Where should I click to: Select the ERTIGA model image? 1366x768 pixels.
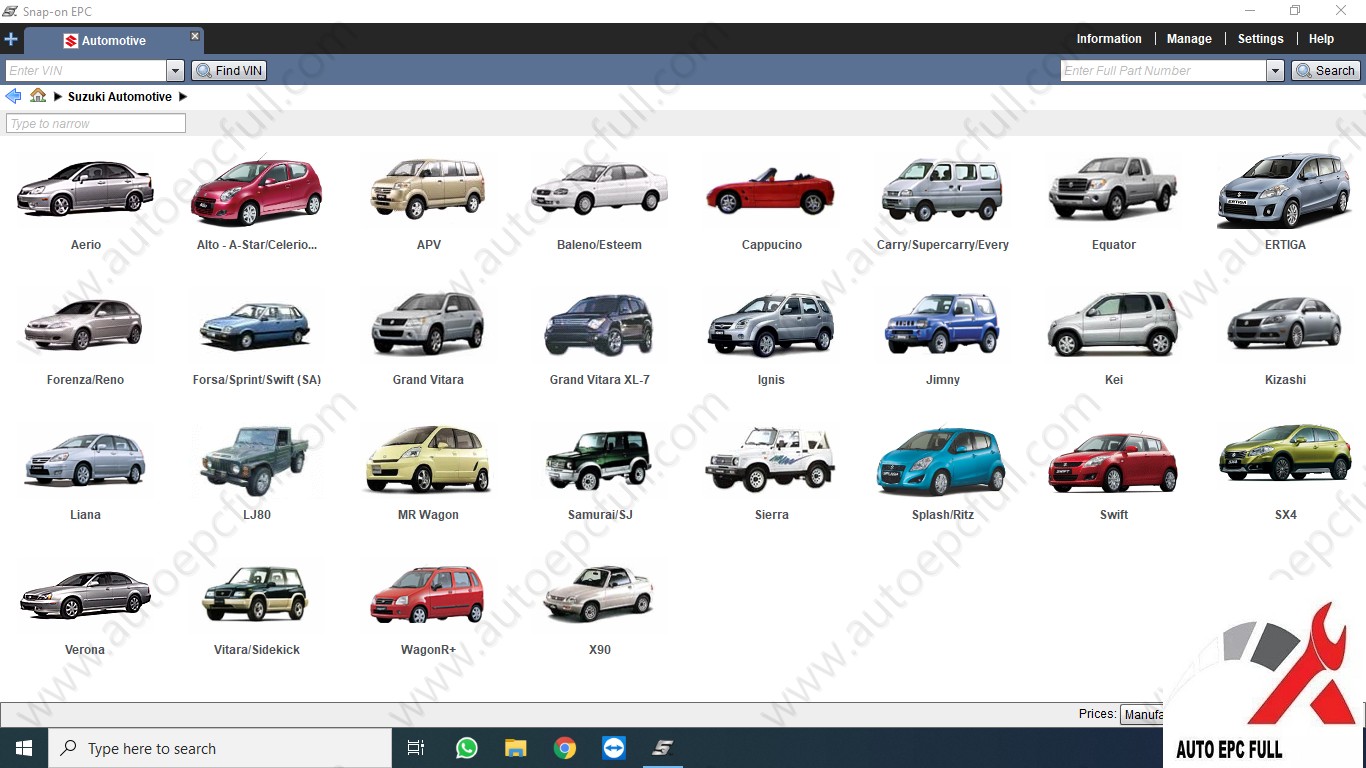tap(1284, 190)
